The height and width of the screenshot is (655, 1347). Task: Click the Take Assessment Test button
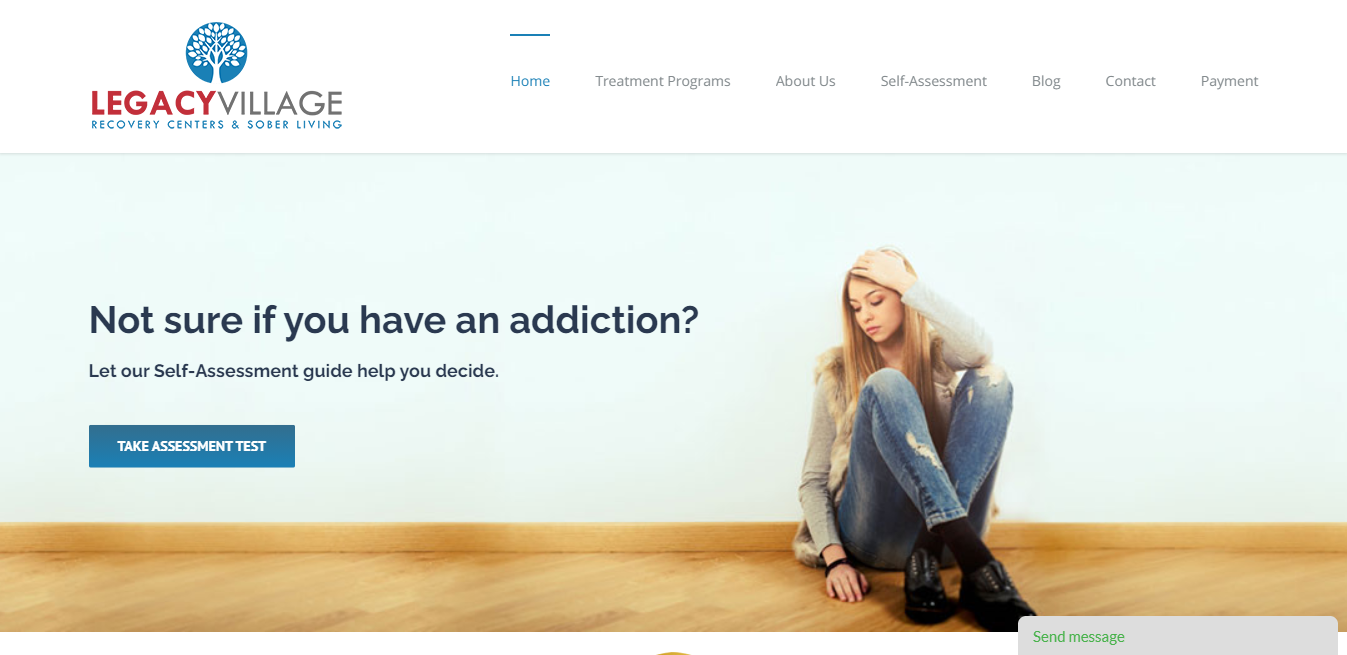192,446
